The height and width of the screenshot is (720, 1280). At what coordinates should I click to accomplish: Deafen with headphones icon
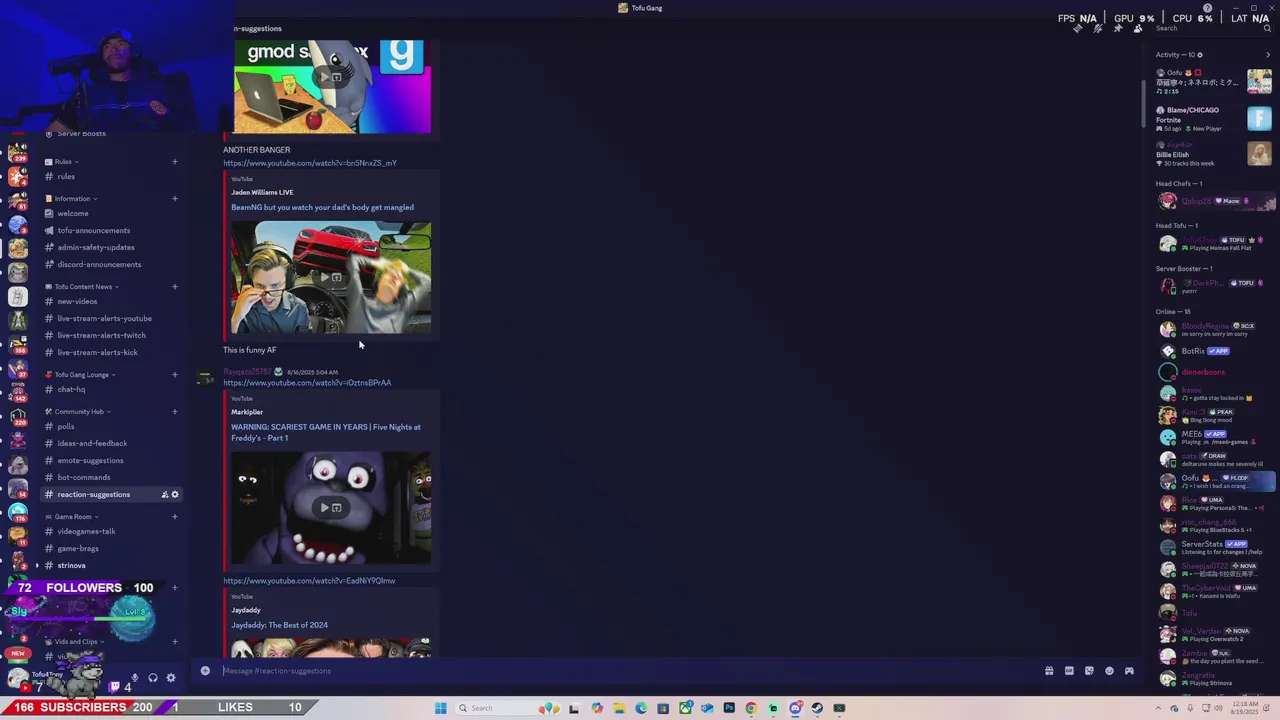[153, 678]
